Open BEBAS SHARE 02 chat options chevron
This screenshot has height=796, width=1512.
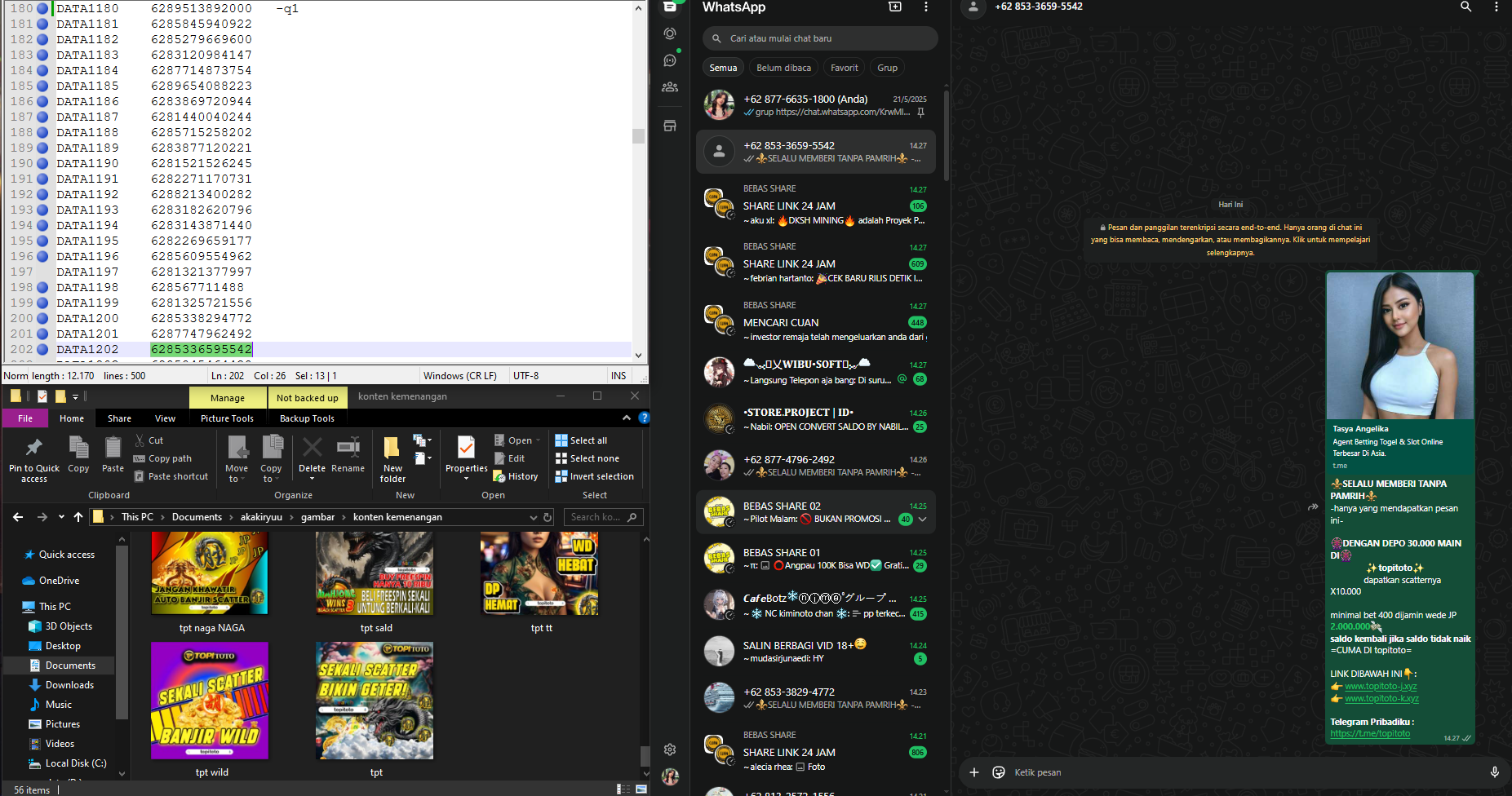click(923, 519)
